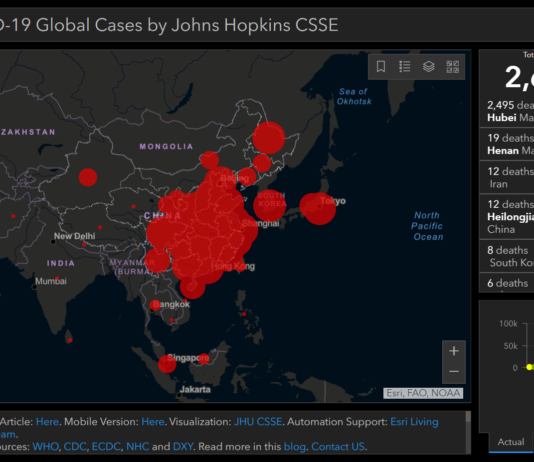Open the Contact US link
This screenshot has height=462, width=534.
tap(338, 446)
